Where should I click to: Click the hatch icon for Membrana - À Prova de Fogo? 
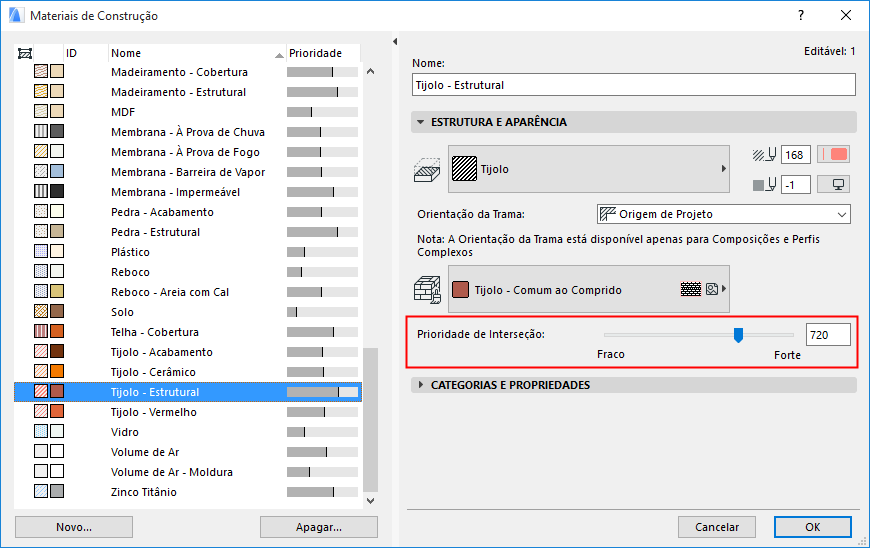(41, 151)
